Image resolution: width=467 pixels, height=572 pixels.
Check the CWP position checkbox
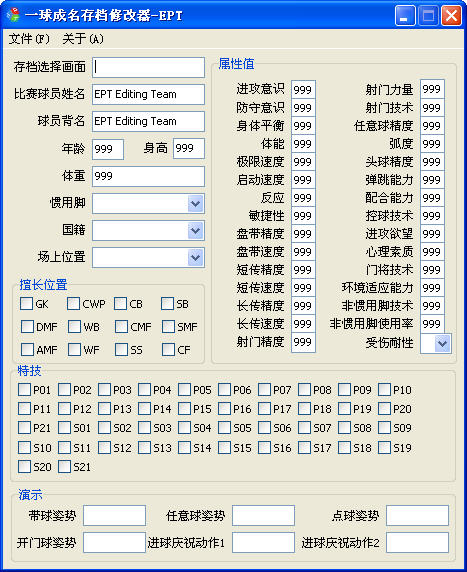click(x=73, y=304)
